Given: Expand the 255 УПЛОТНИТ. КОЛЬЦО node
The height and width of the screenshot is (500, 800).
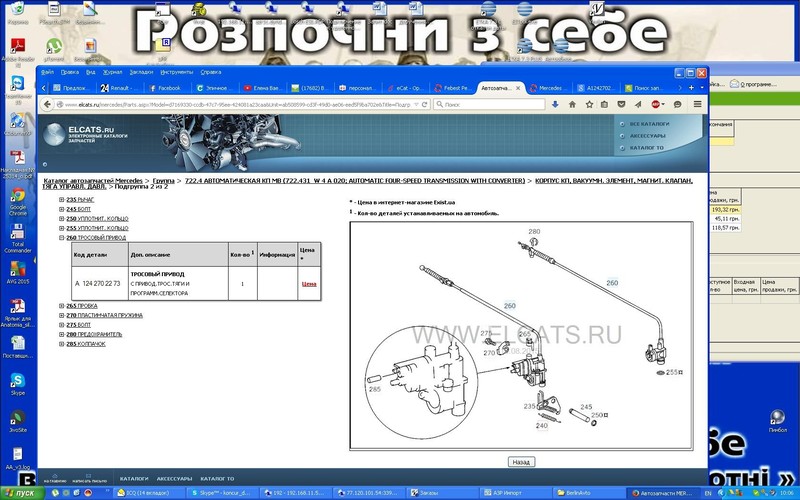Looking at the screenshot, I should point(61,228).
